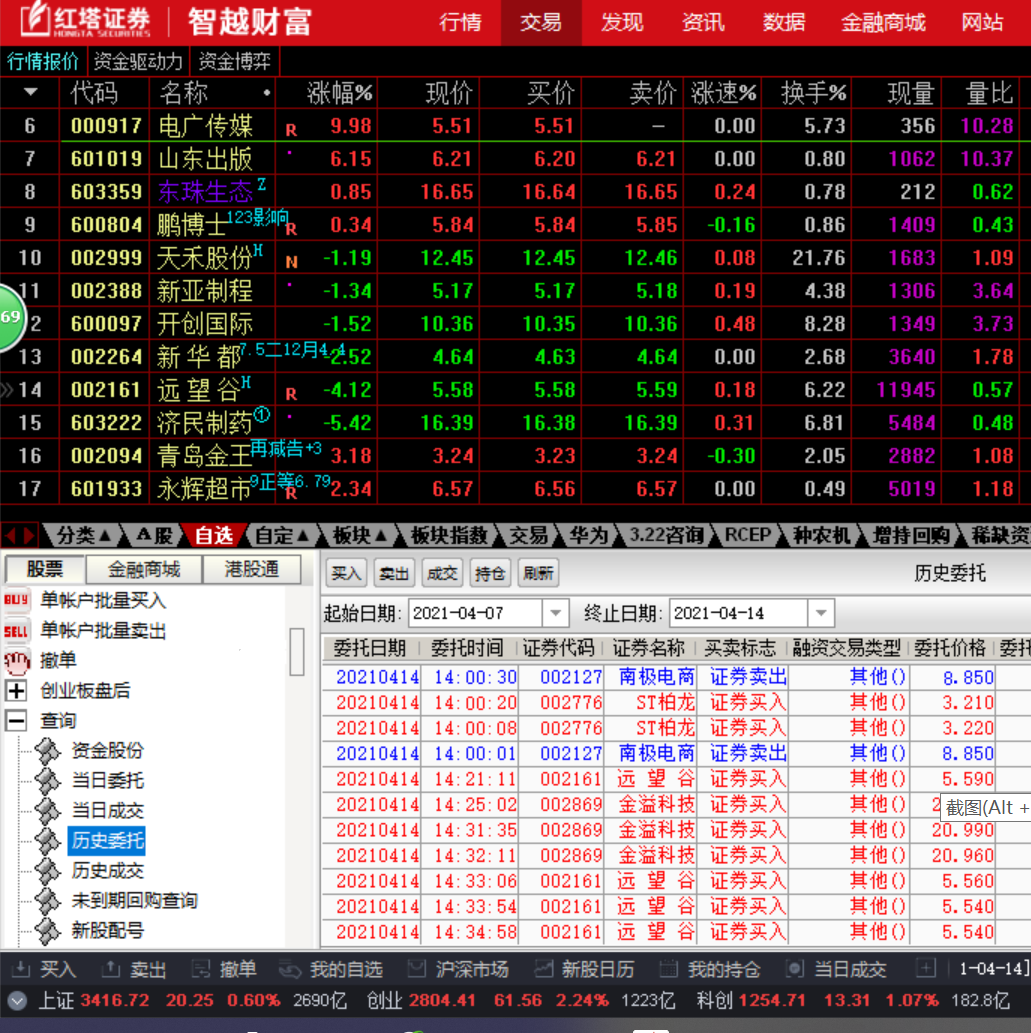Click the 买入 button above order table
This screenshot has height=1033, width=1031.
pos(347,573)
